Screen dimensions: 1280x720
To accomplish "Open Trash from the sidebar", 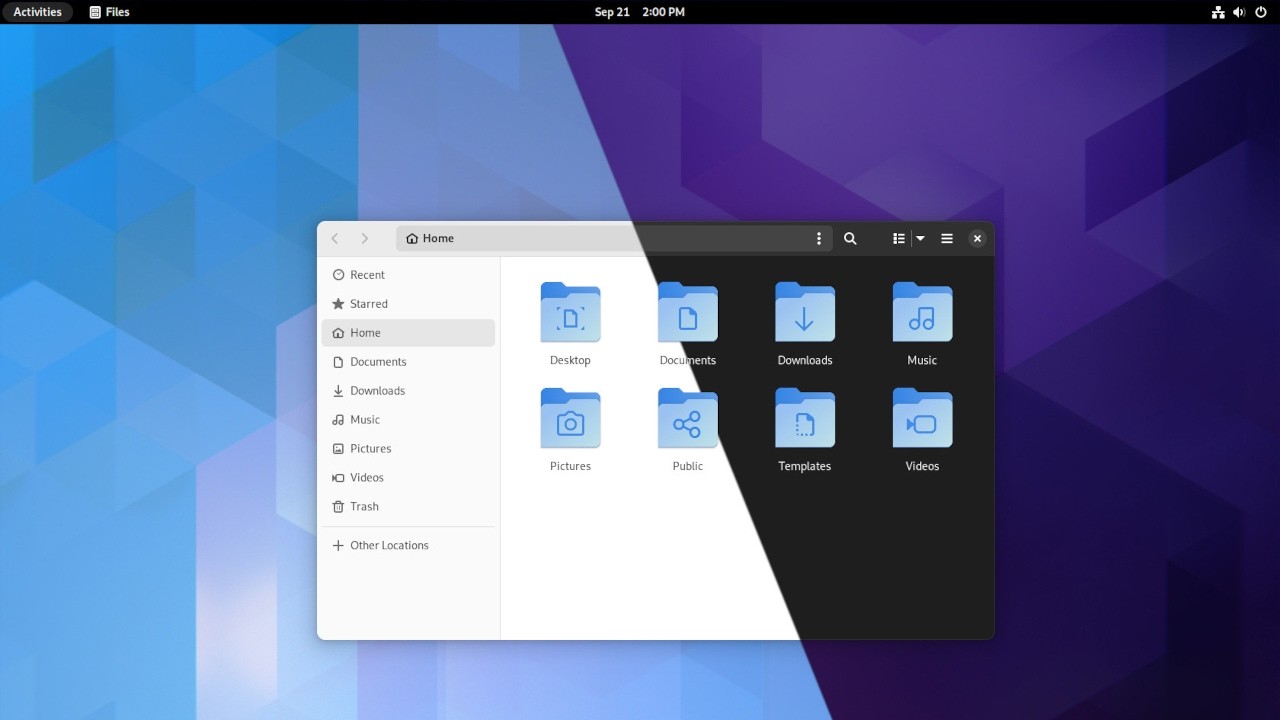I will 408,507.
